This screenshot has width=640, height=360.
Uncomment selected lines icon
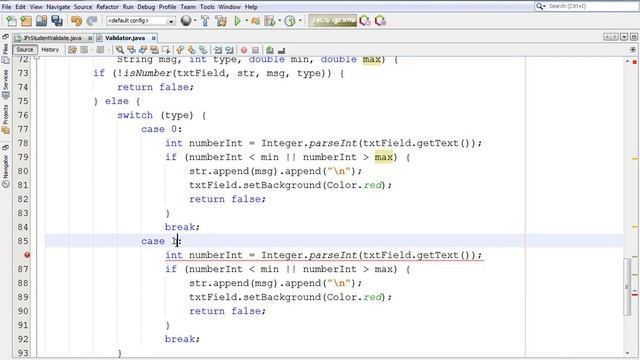[281, 50]
